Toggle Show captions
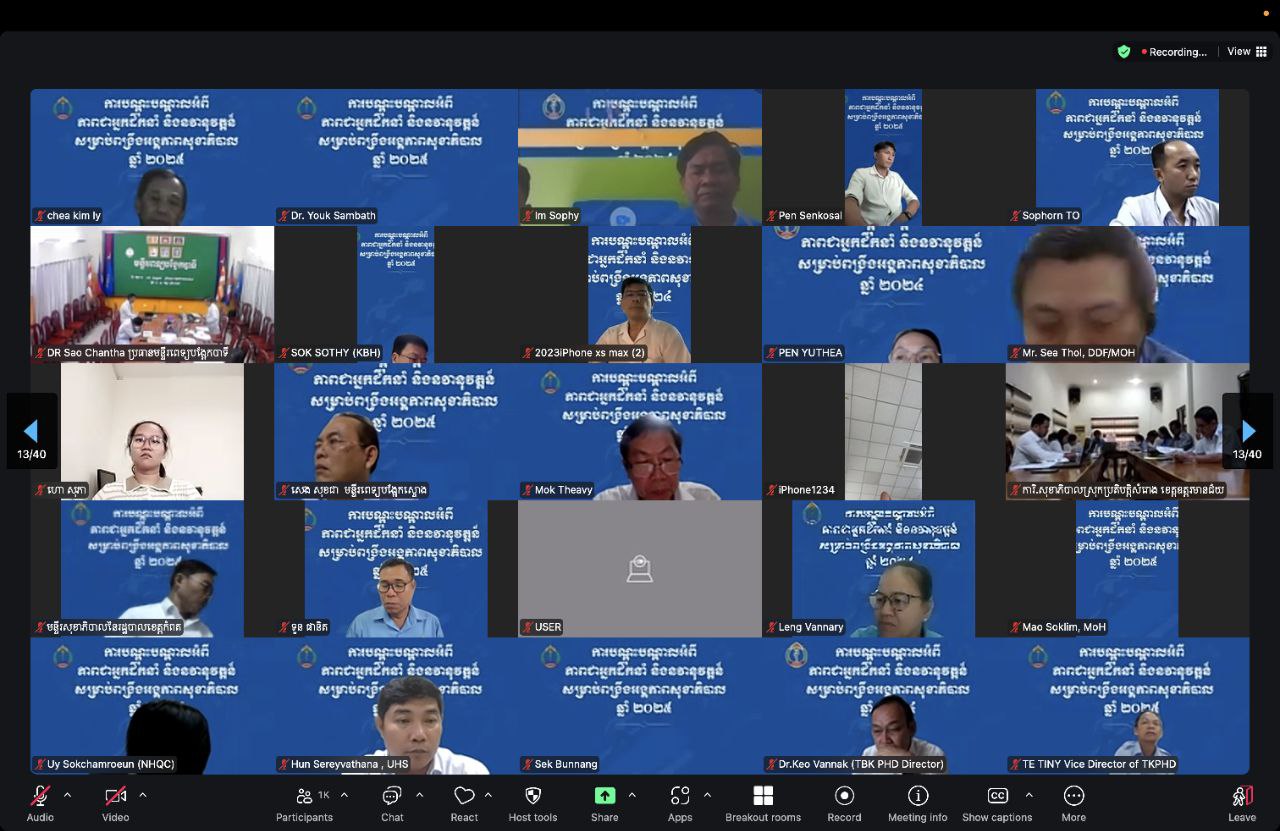Viewport: 1280px width, 831px height. click(997, 803)
